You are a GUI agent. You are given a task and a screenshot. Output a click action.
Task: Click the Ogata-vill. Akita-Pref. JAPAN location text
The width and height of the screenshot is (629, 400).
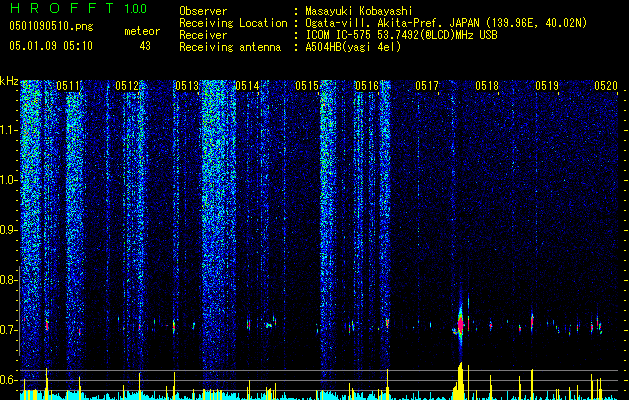coord(392,23)
